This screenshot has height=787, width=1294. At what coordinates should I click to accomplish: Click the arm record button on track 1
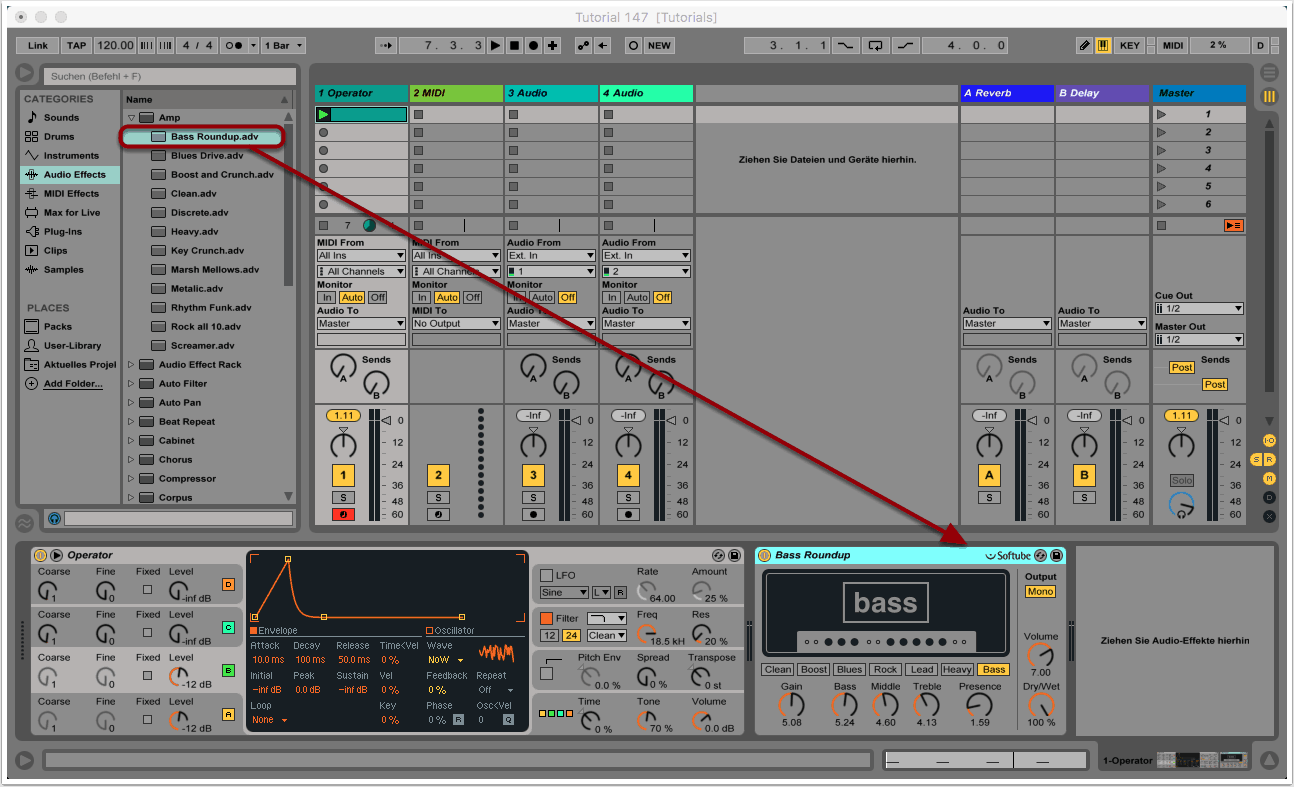(343, 514)
